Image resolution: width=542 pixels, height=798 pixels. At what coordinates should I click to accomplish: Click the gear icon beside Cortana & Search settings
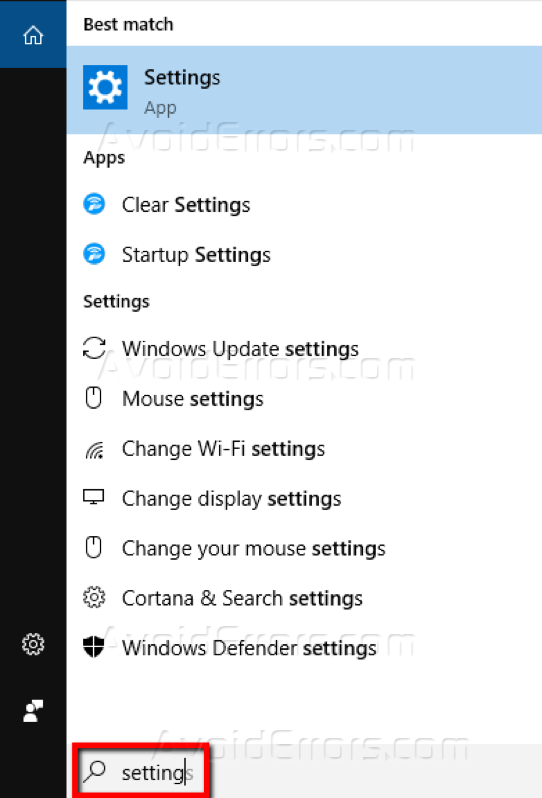pyautogui.click(x=94, y=597)
